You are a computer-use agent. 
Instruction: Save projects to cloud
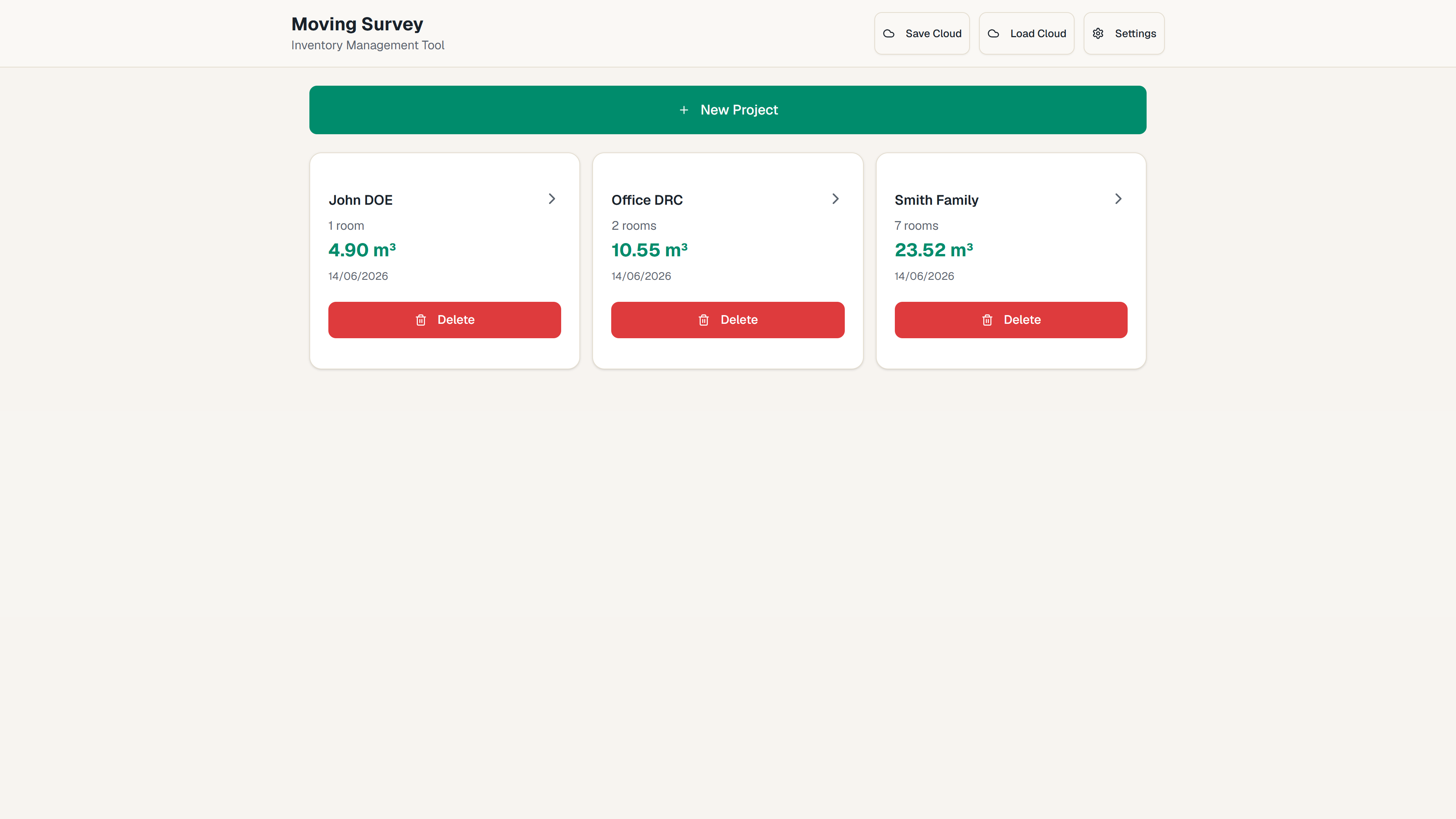click(x=922, y=33)
